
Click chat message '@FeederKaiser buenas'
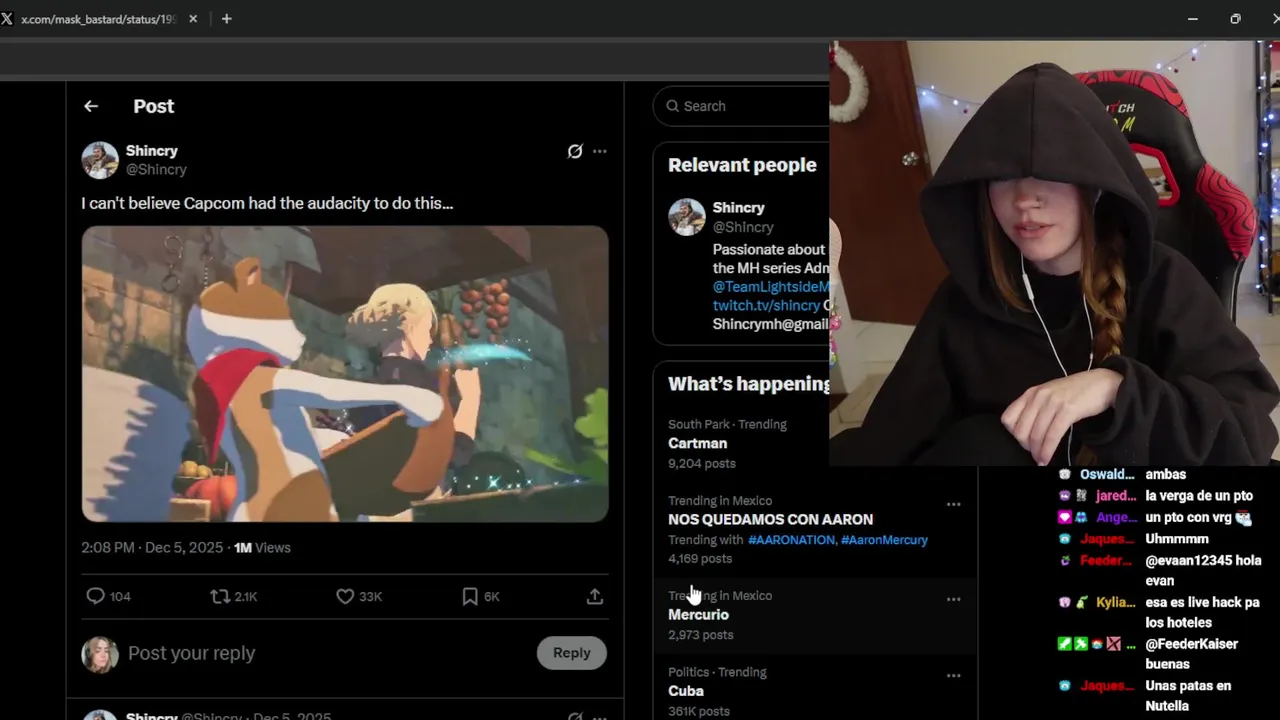point(1191,654)
